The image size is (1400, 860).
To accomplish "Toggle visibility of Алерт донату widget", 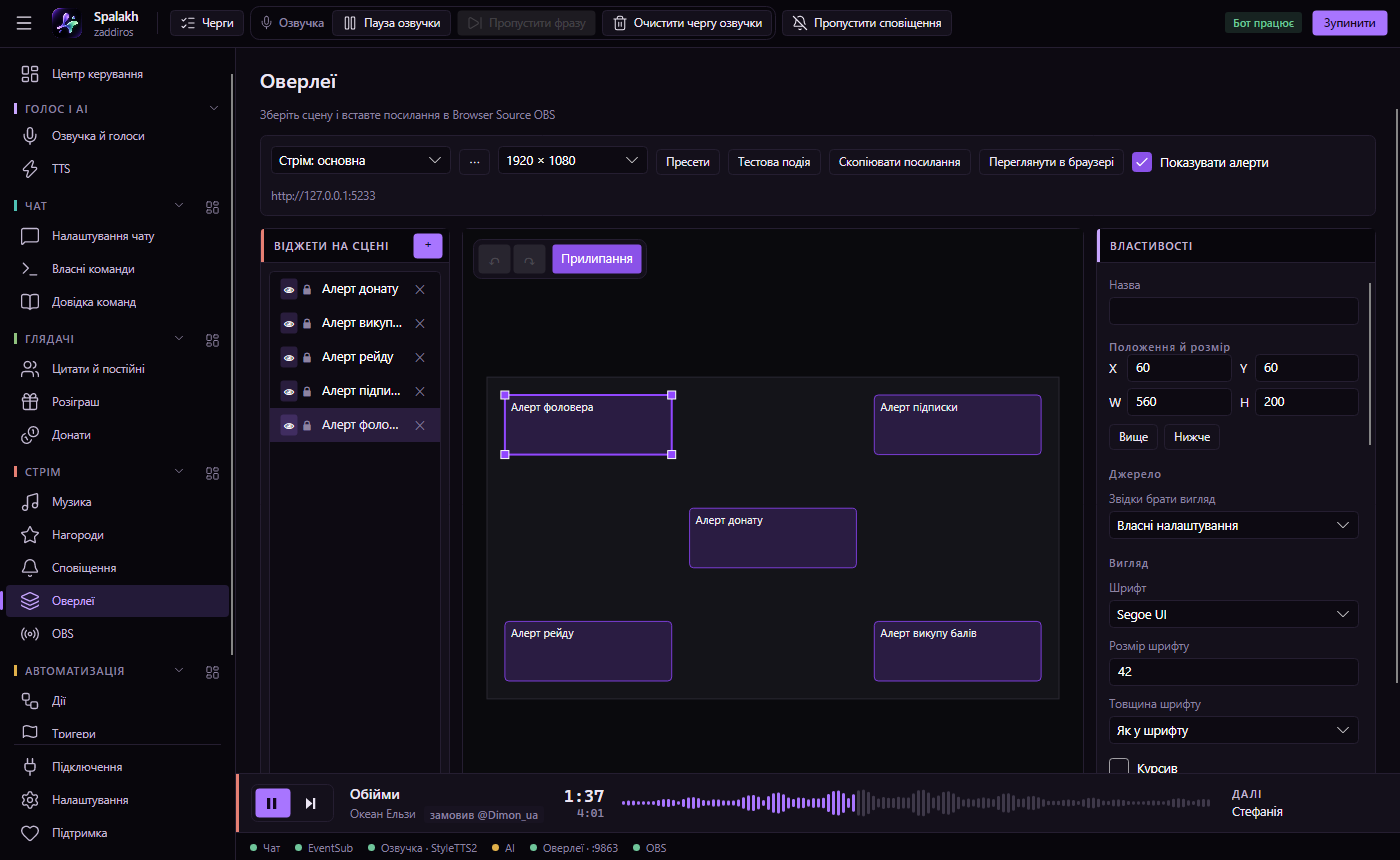I will click(289, 289).
